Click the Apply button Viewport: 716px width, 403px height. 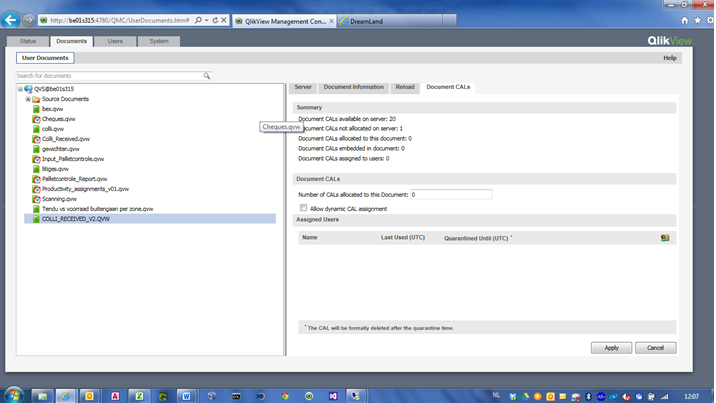[611, 348]
